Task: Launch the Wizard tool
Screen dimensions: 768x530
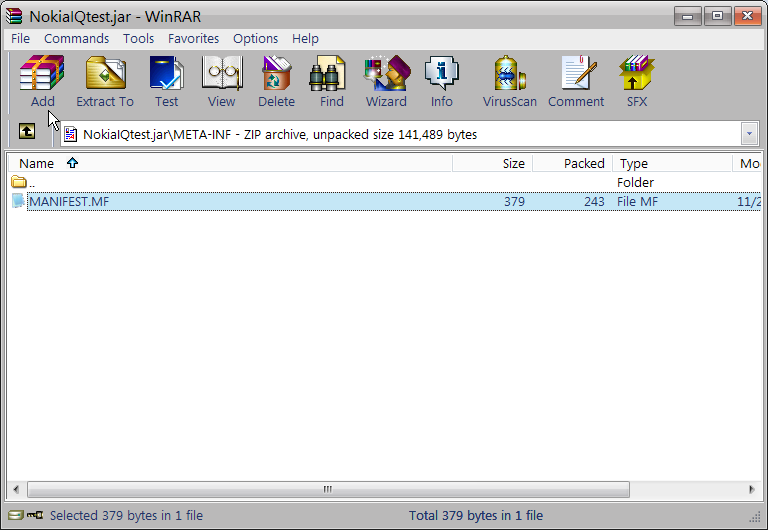Action: tap(386, 81)
